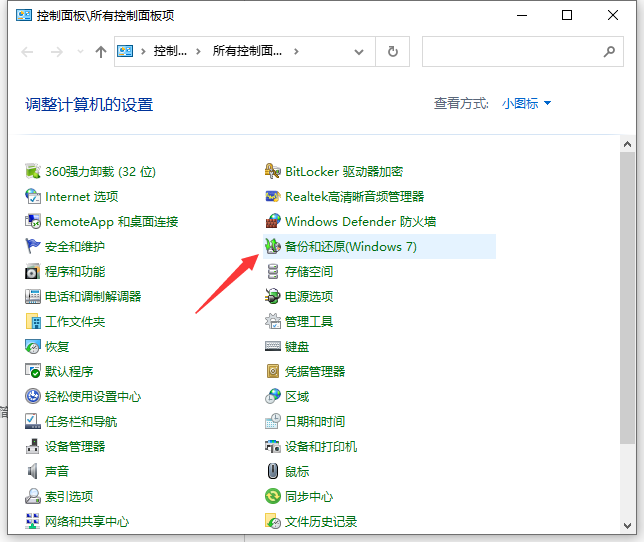Click the 轻松使用设置中心 icon
Image resolution: width=644 pixels, height=542 pixels.
click(x=33, y=397)
